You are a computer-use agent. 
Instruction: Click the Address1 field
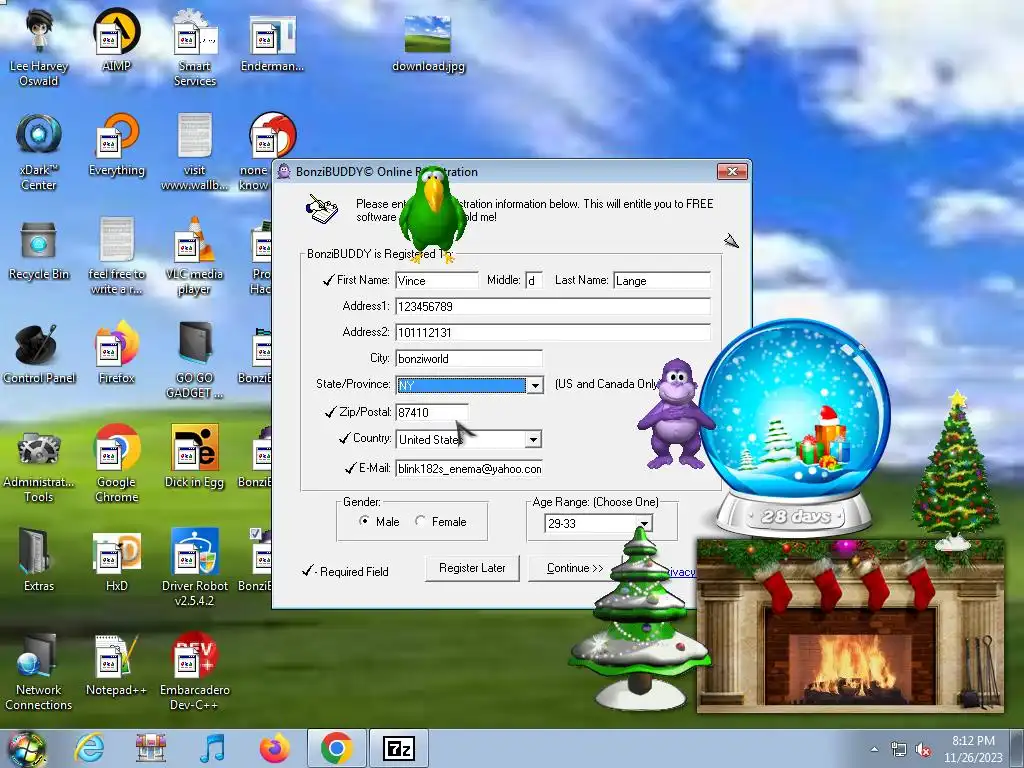(552, 306)
